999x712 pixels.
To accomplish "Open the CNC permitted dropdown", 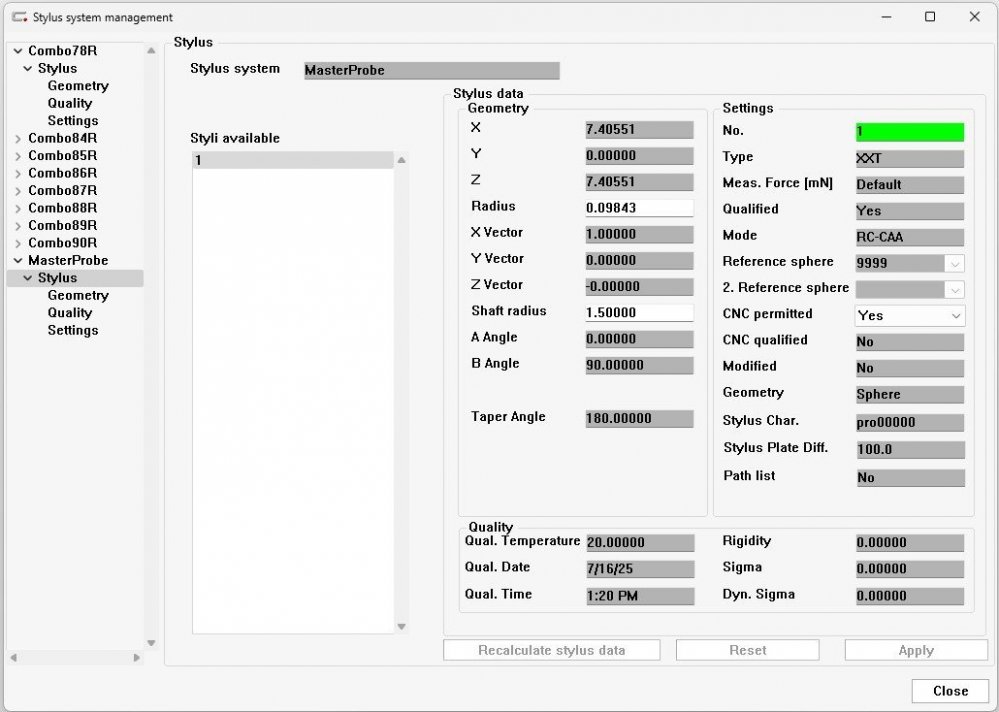I will [955, 315].
